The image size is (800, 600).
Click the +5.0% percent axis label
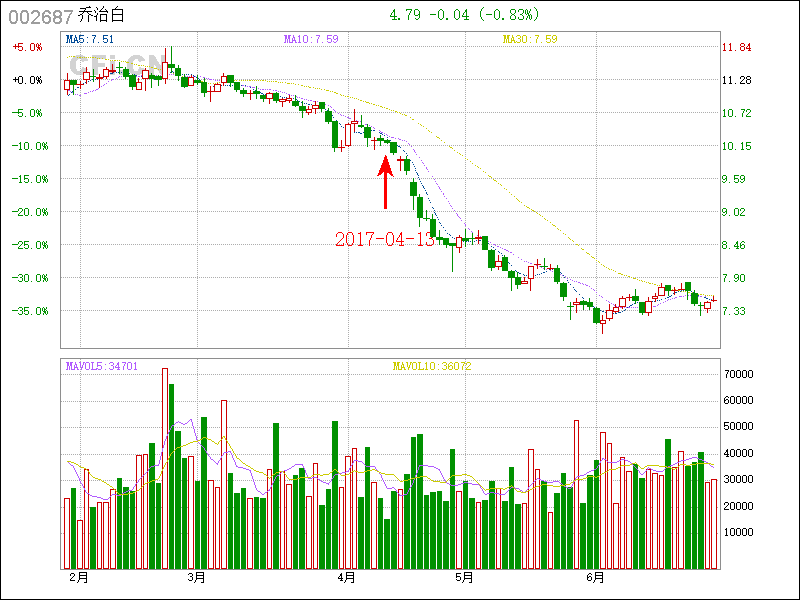coord(27,47)
